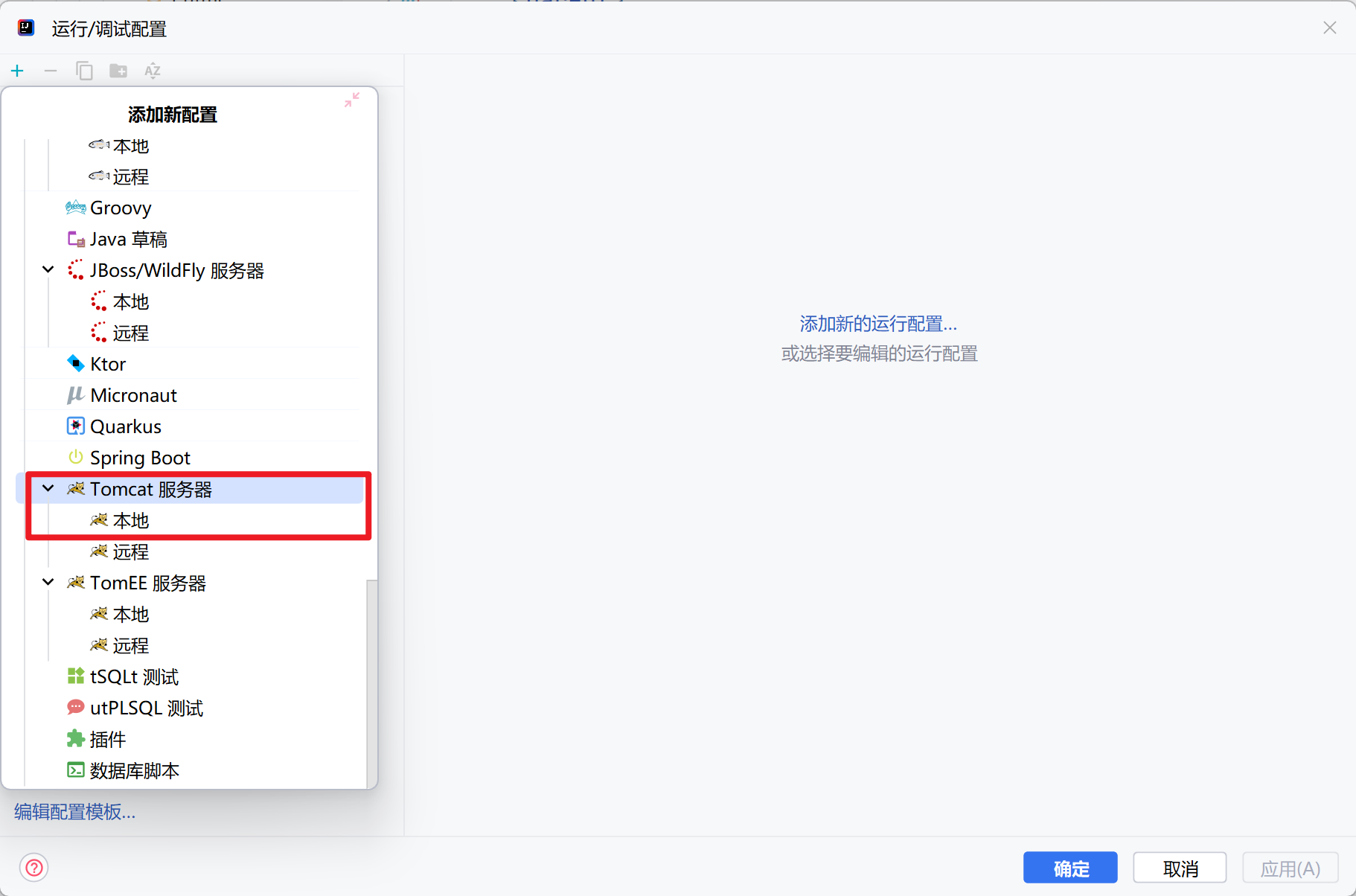Select the Spring Boot configuration type
Viewport: 1356px width, 896px height.
click(140, 458)
